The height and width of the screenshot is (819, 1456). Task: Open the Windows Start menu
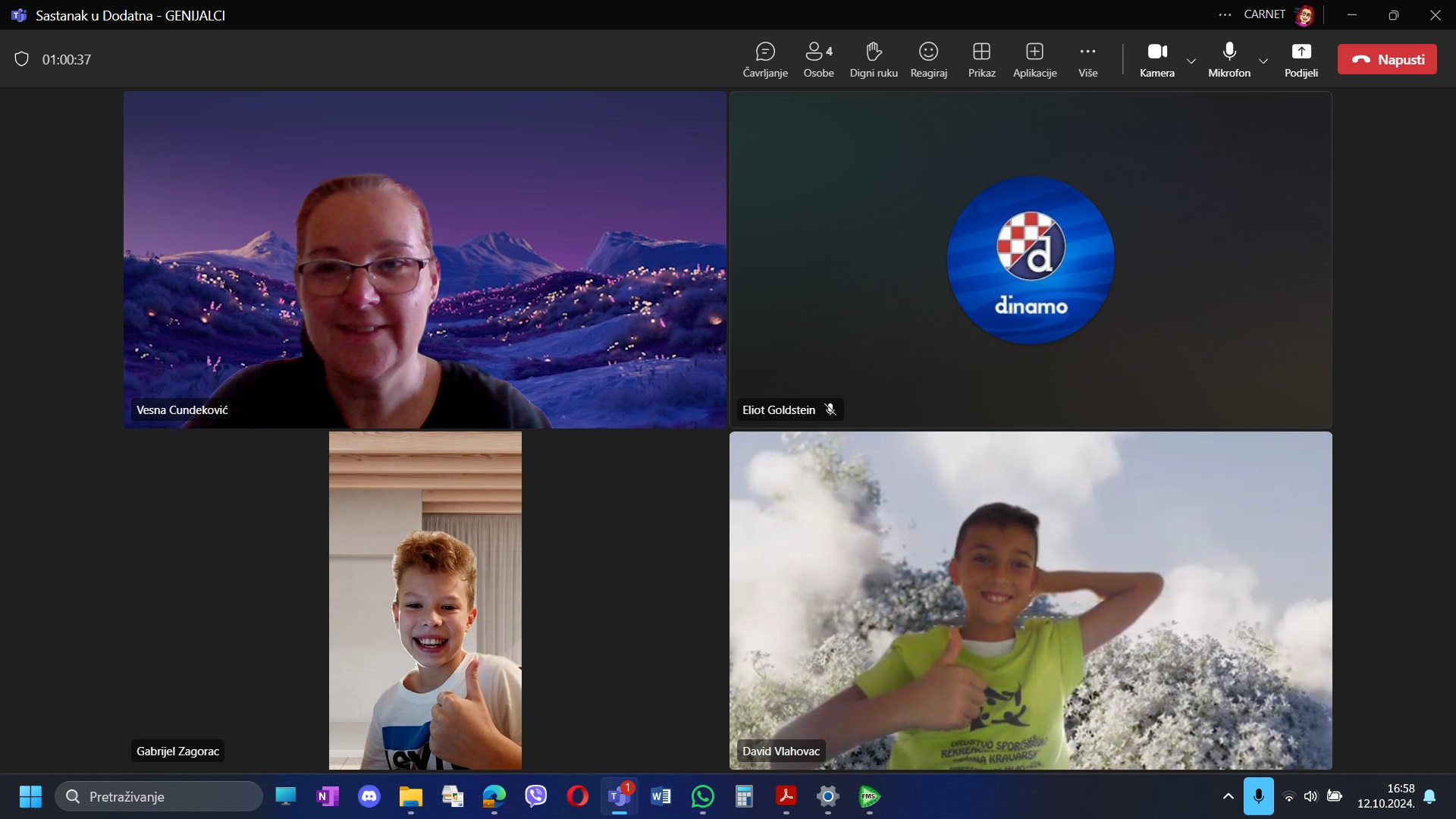[30, 796]
